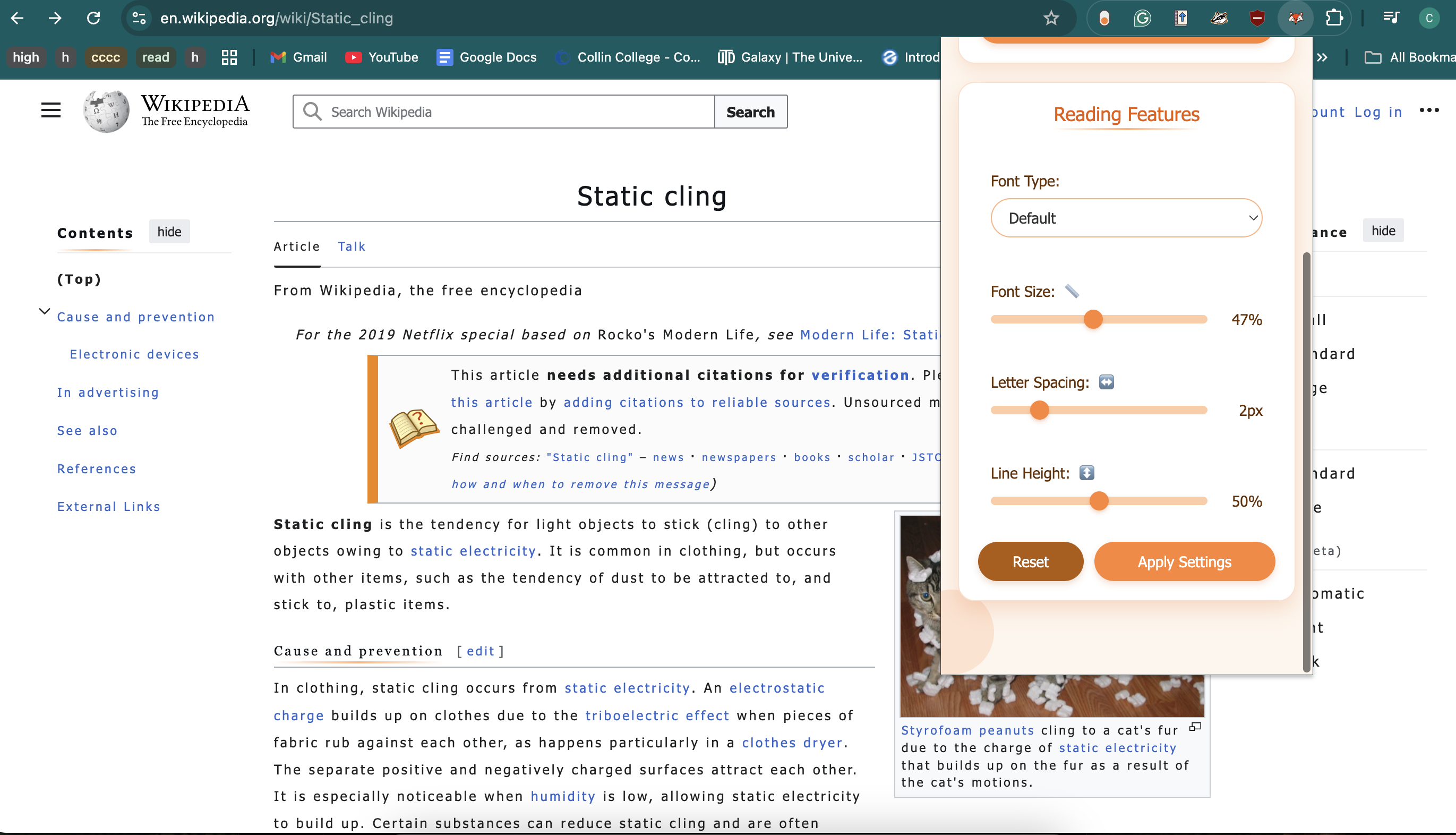Click the browser reload page icon
The height and width of the screenshot is (835, 1456).
click(93, 18)
